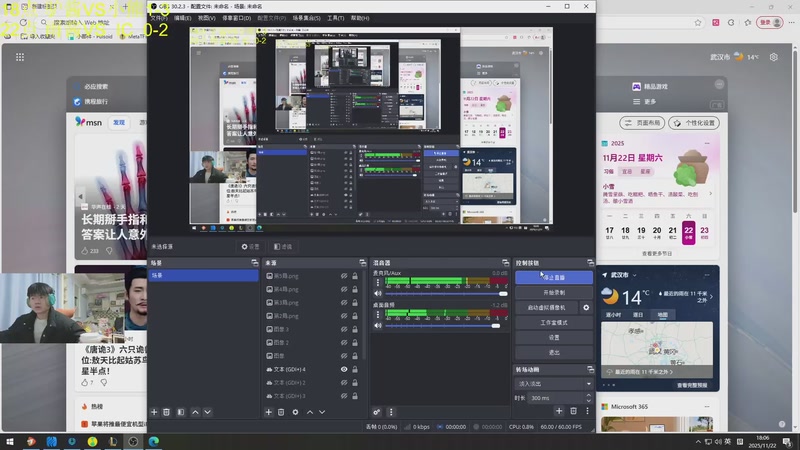The width and height of the screenshot is (800, 450).
Task: Open Windows Start button on taskbar
Action: 10,441
